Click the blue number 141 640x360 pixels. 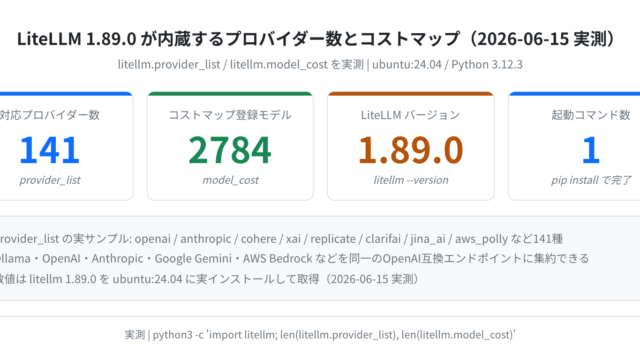50,150
